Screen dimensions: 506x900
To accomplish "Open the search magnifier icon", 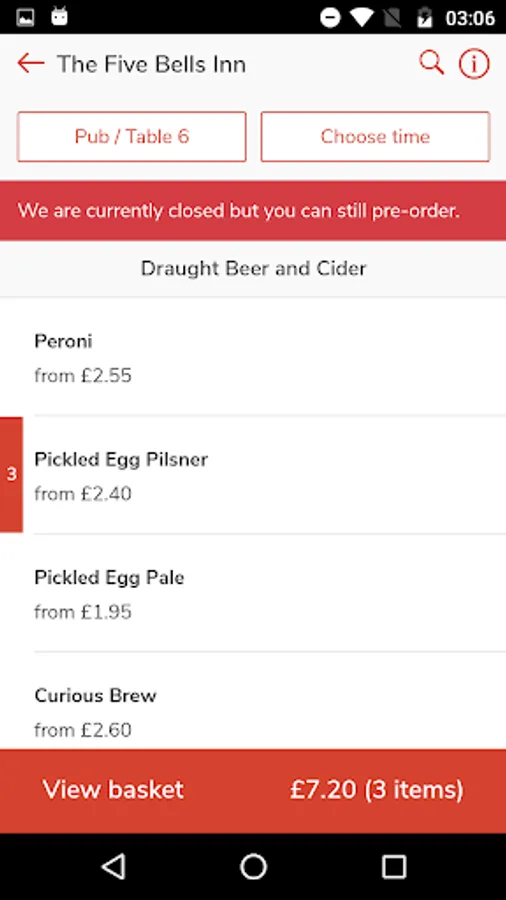I will pyautogui.click(x=431, y=63).
